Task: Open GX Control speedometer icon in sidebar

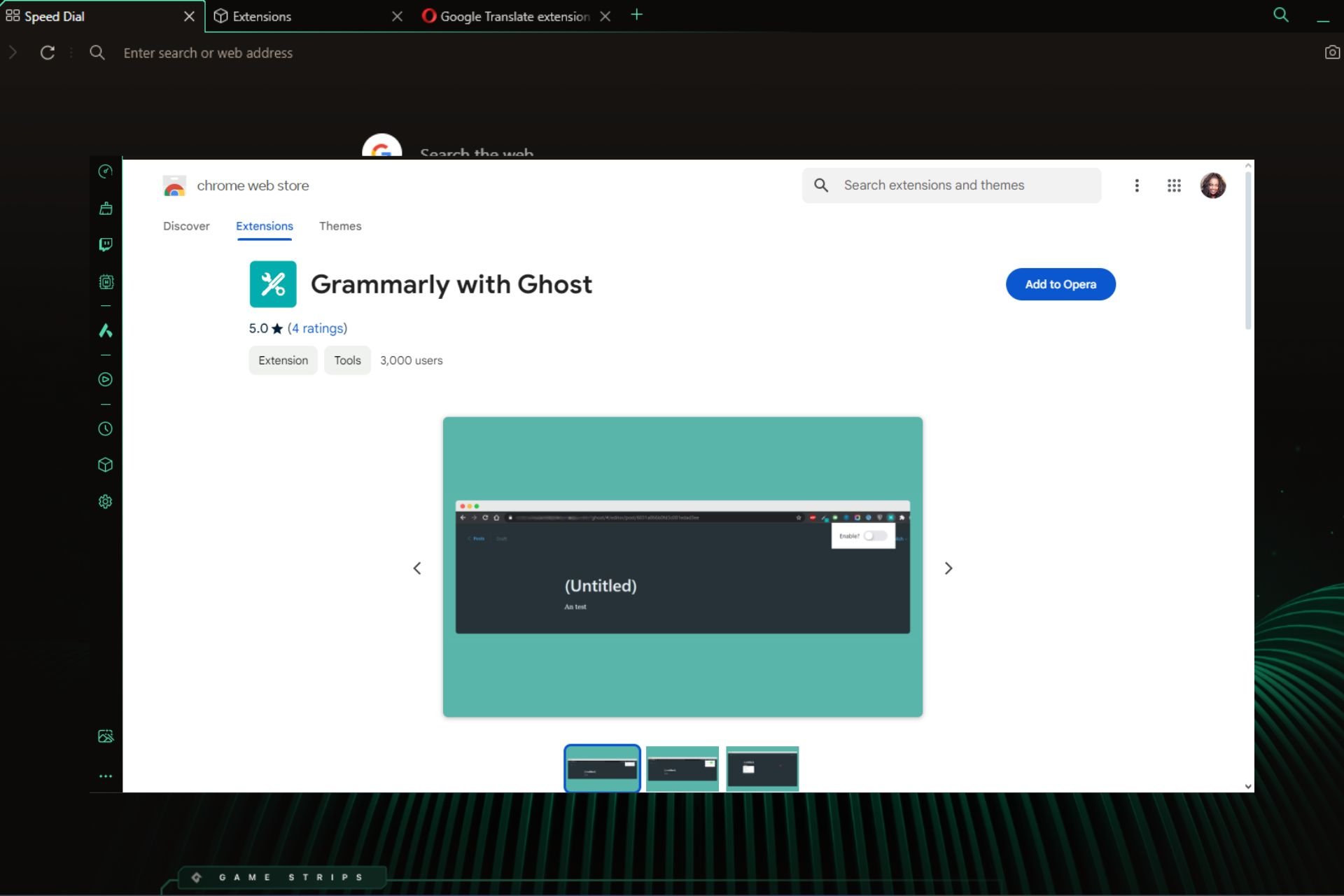Action: (106, 171)
